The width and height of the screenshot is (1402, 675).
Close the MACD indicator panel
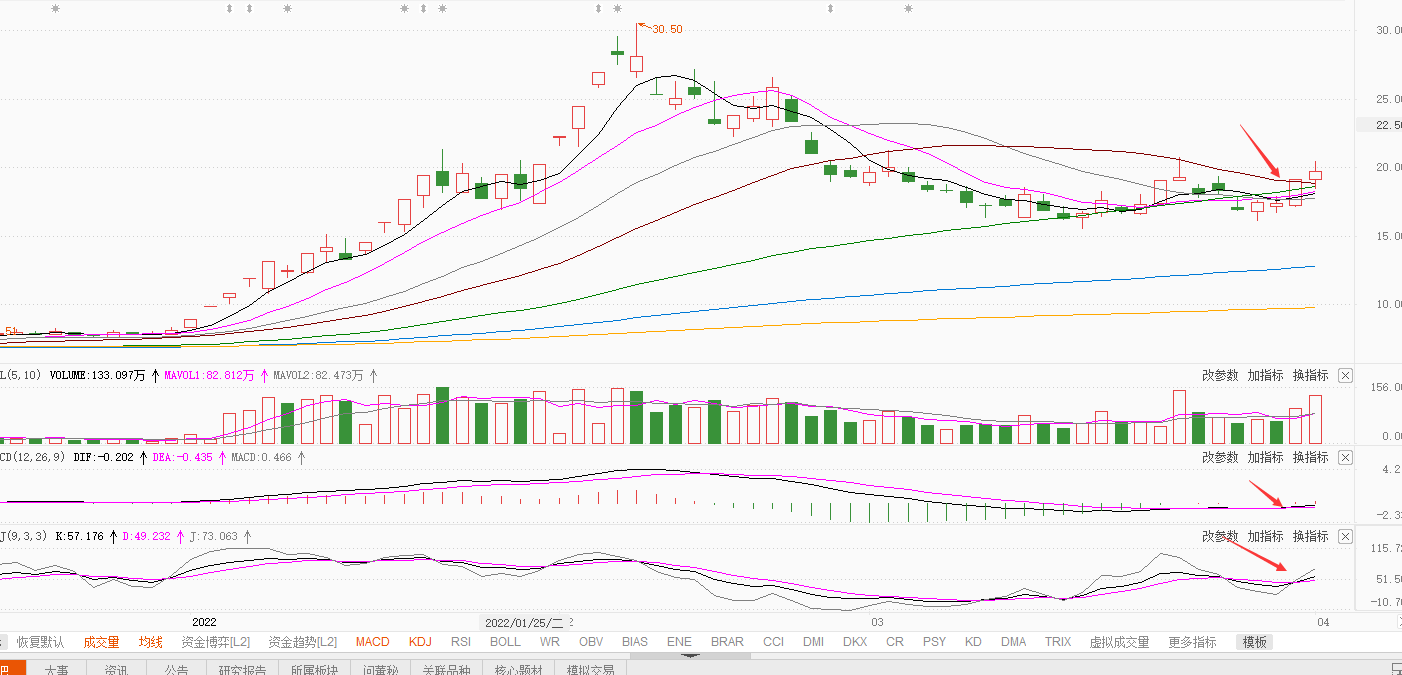1345,457
